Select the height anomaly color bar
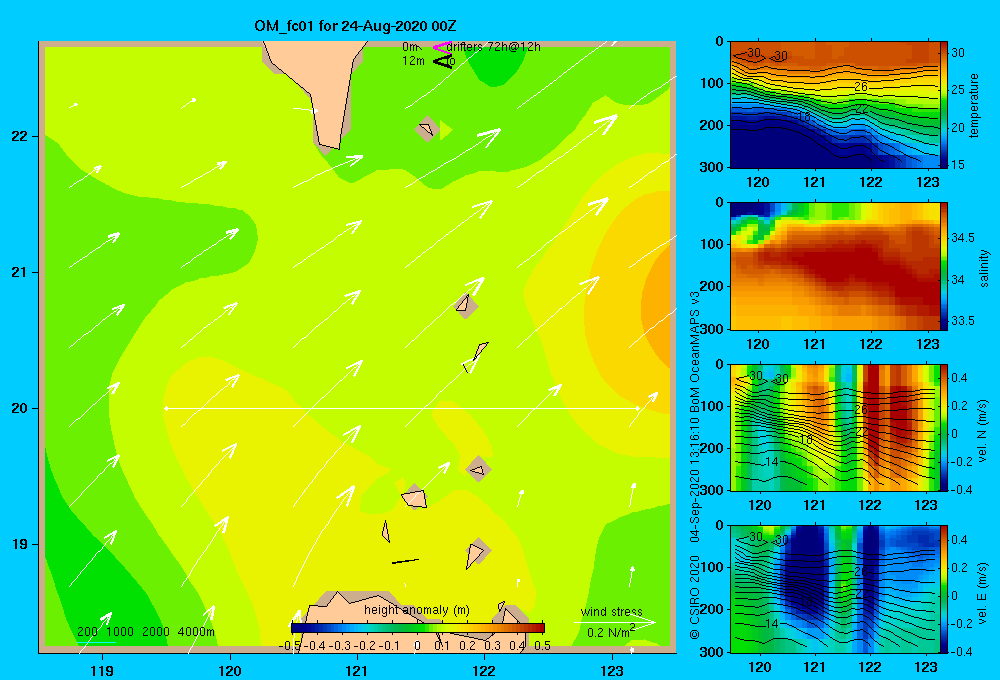Viewport: 1000px width, 680px height. click(x=417, y=627)
